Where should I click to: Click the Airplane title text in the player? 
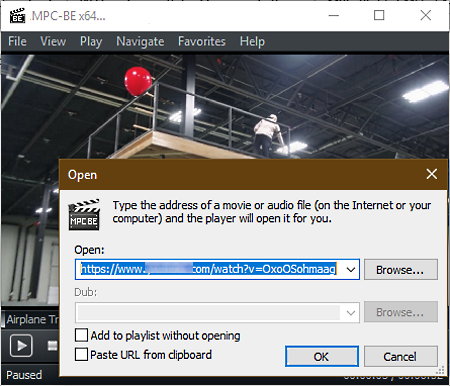coord(32,319)
